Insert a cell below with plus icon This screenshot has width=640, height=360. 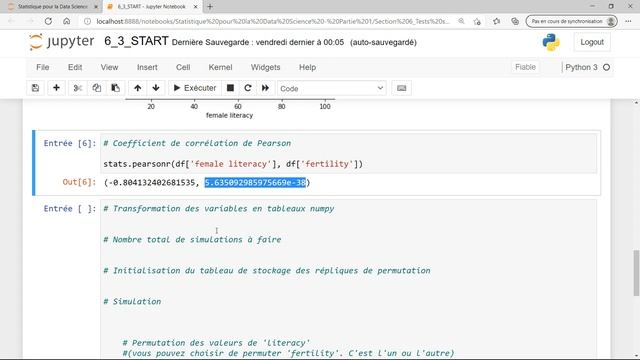click(x=56, y=88)
